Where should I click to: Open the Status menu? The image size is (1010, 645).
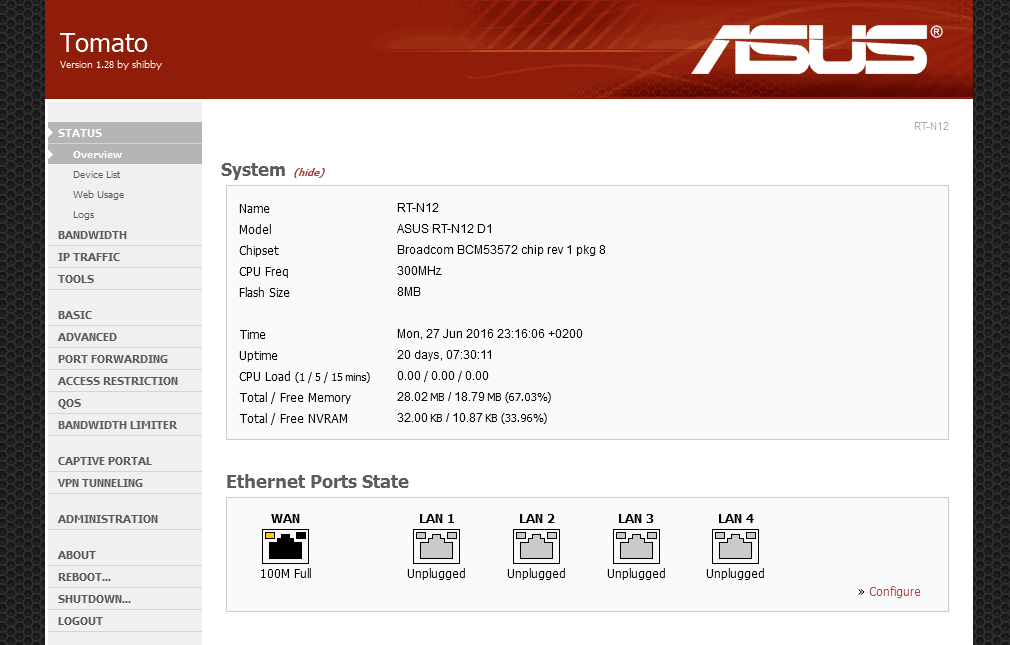pyautogui.click(x=125, y=133)
